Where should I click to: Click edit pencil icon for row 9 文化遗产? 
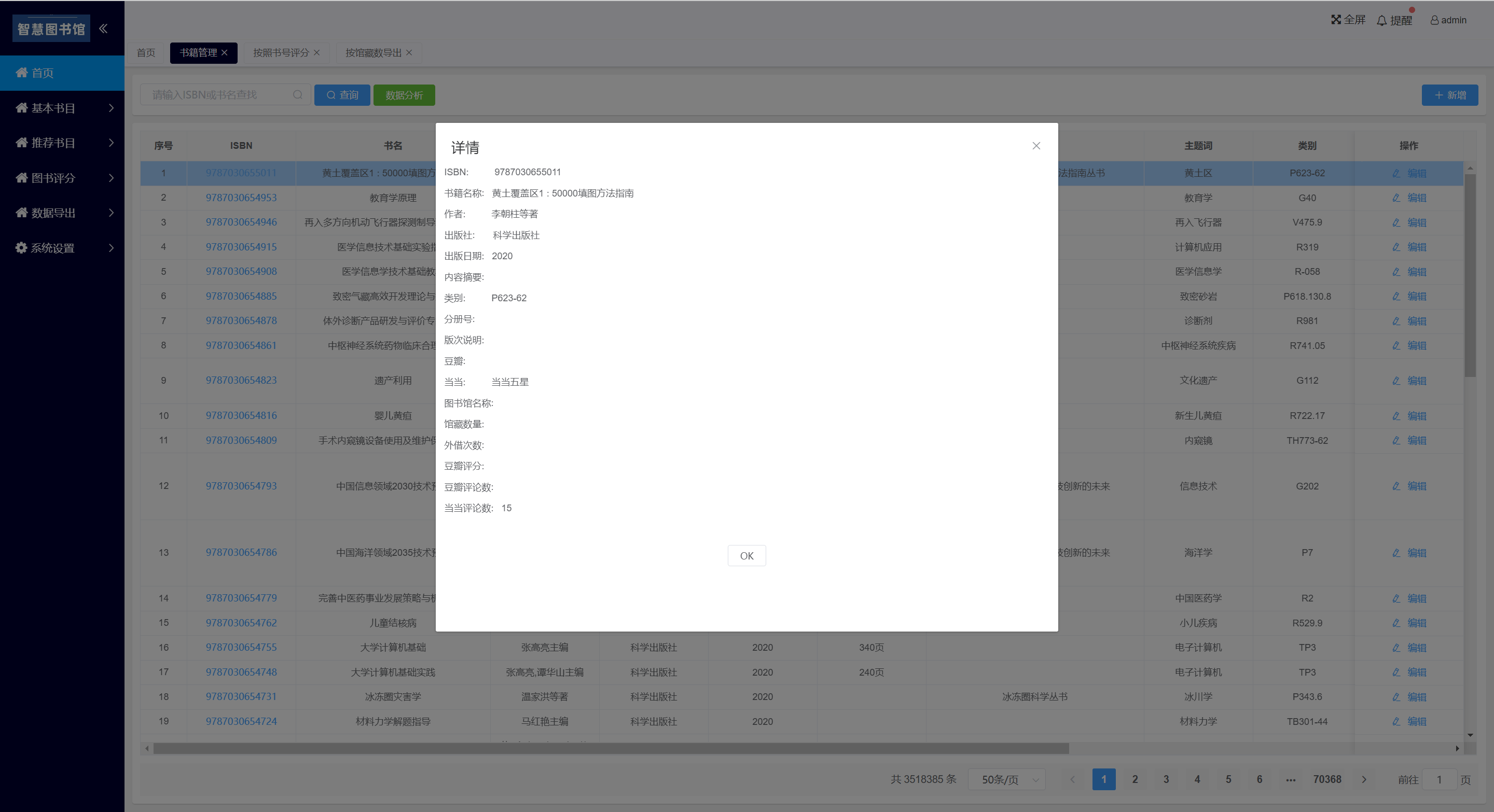tap(1396, 381)
